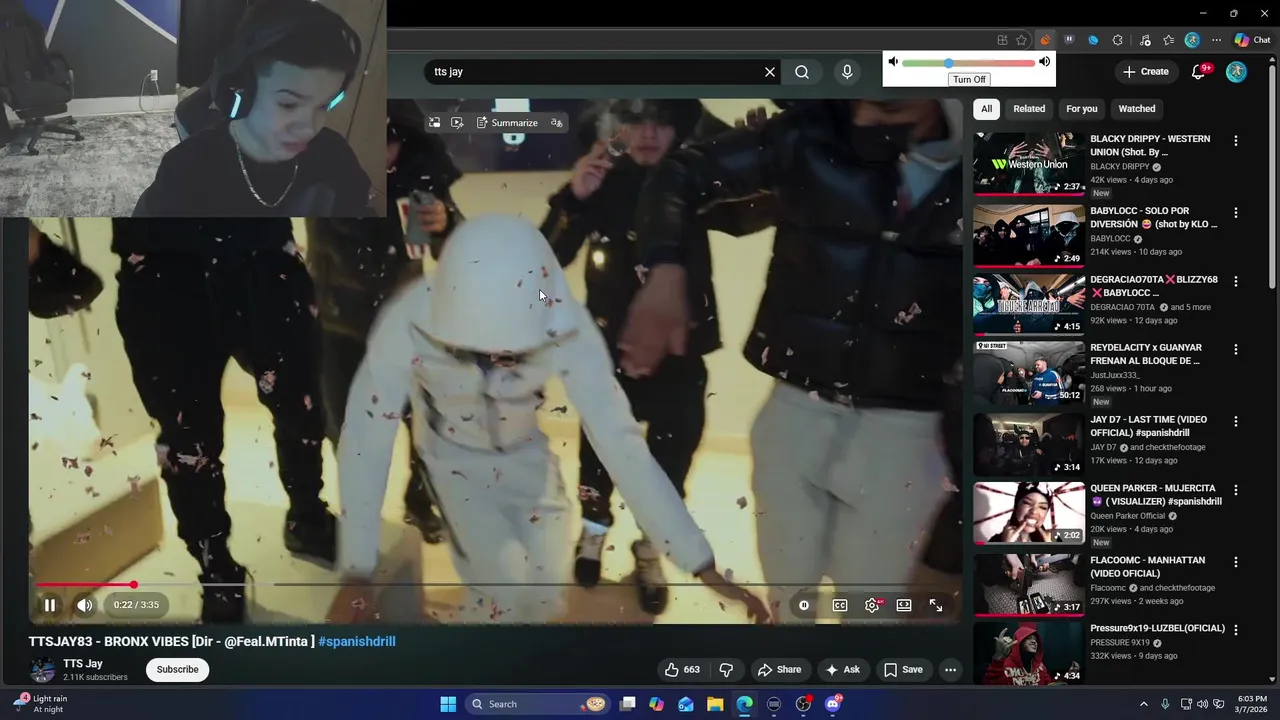This screenshot has height=720, width=1280.
Task: Click the loud speaker icon in volume popup
Action: 1044,62
